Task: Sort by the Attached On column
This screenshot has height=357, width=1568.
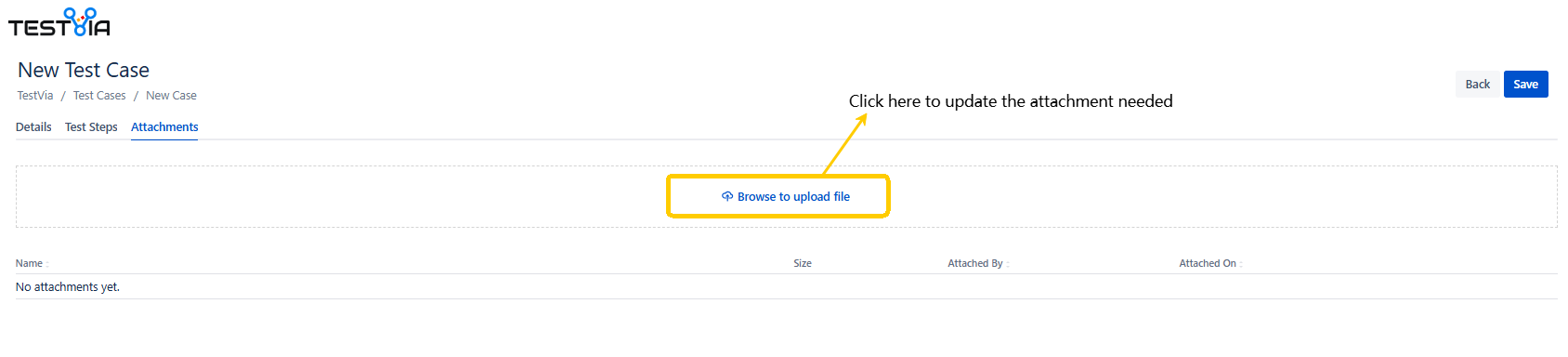Action: (1208, 264)
